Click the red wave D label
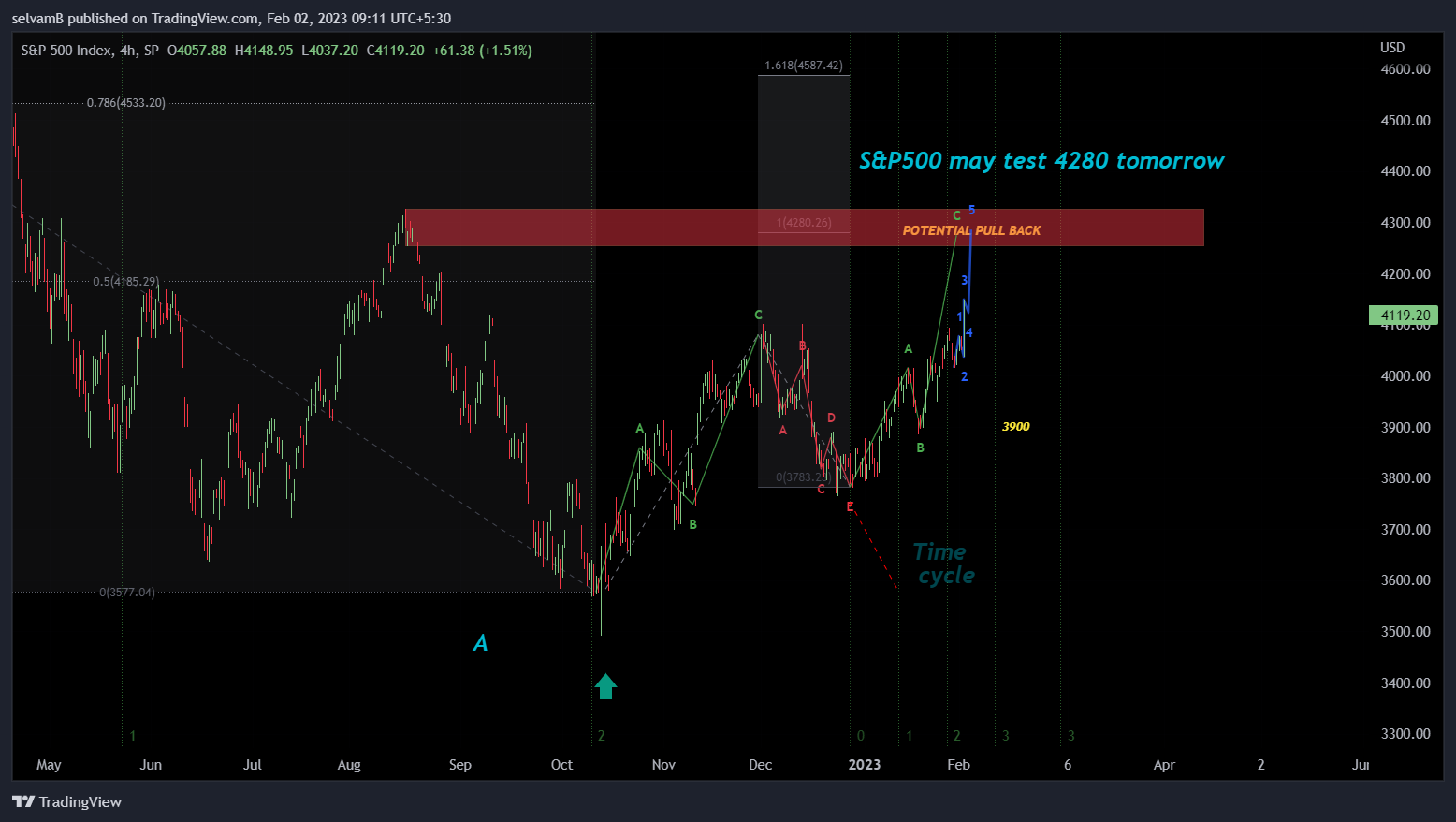Screen dimensions: 1456x822 tap(831, 418)
